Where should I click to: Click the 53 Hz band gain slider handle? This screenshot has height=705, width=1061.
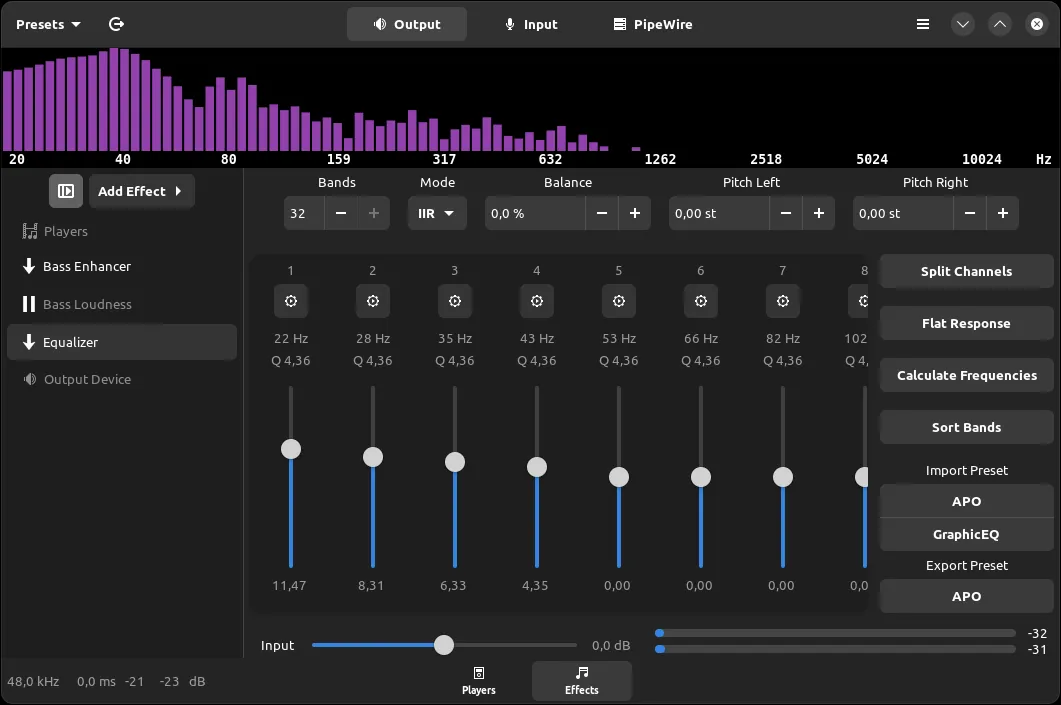(618, 477)
